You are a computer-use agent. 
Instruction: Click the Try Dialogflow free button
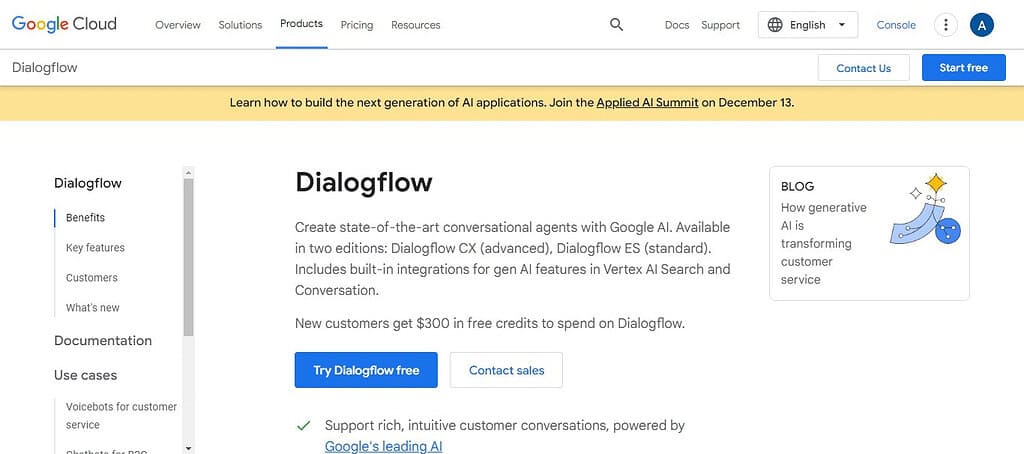pyautogui.click(x=366, y=370)
